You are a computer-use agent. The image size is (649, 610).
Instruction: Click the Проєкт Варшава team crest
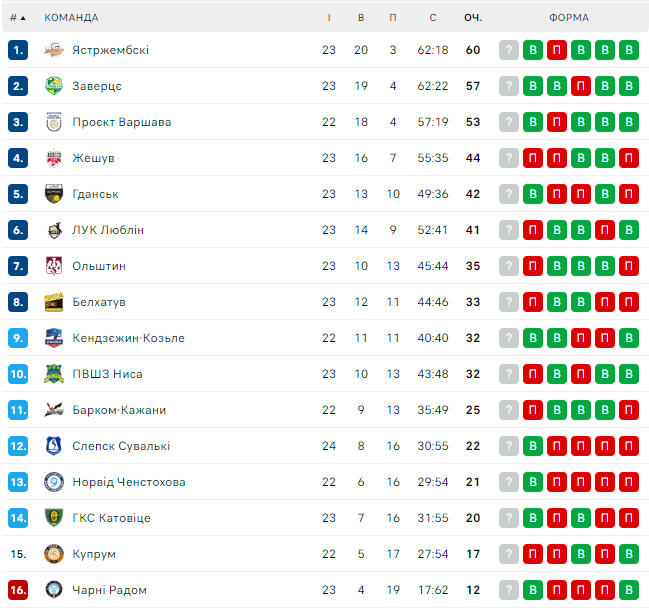click(x=54, y=122)
